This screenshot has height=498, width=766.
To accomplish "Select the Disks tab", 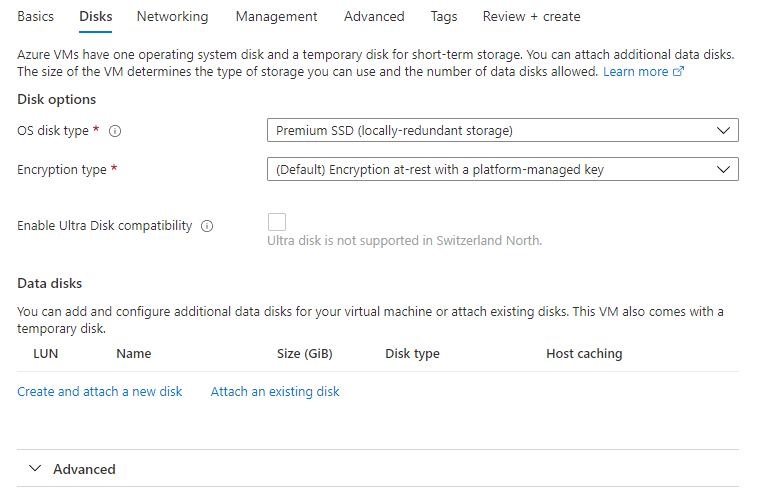I will pyautogui.click(x=96, y=17).
